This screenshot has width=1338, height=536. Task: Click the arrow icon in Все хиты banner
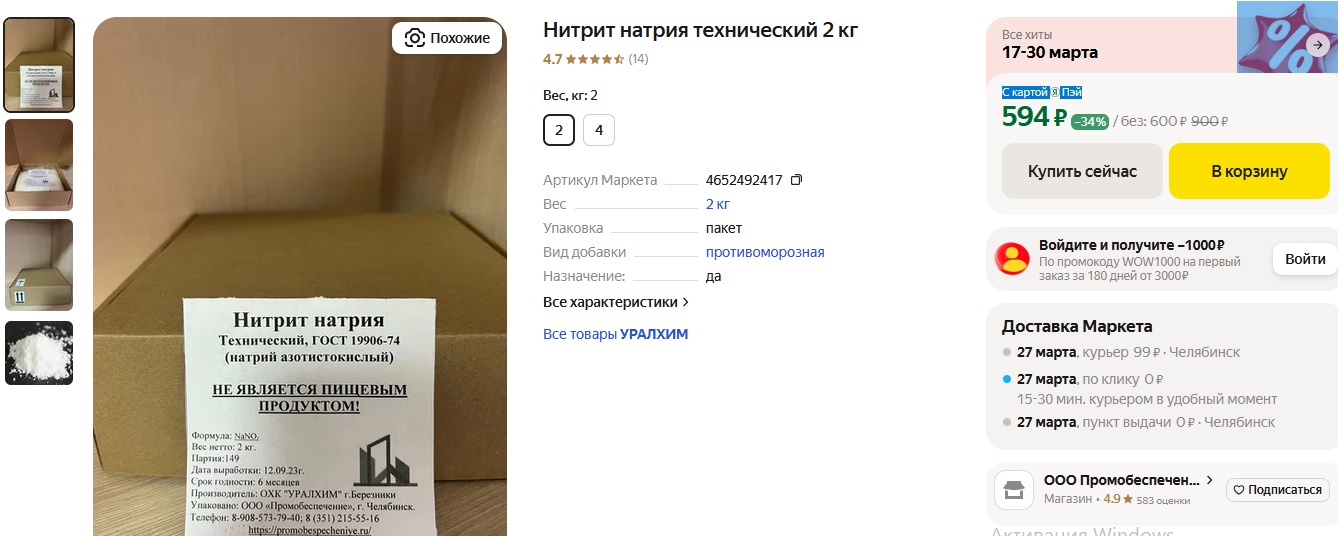point(1318,44)
